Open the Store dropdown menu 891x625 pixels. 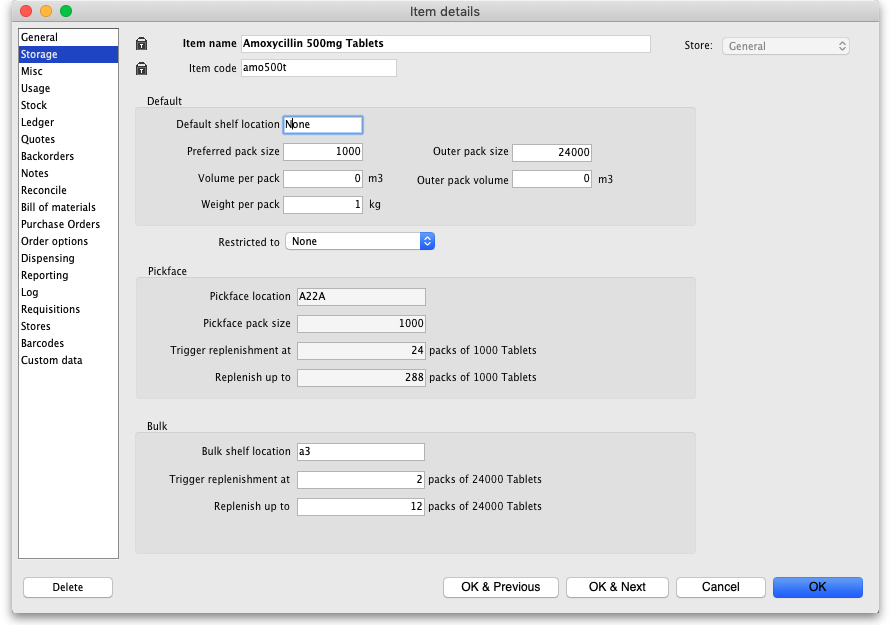[786, 46]
